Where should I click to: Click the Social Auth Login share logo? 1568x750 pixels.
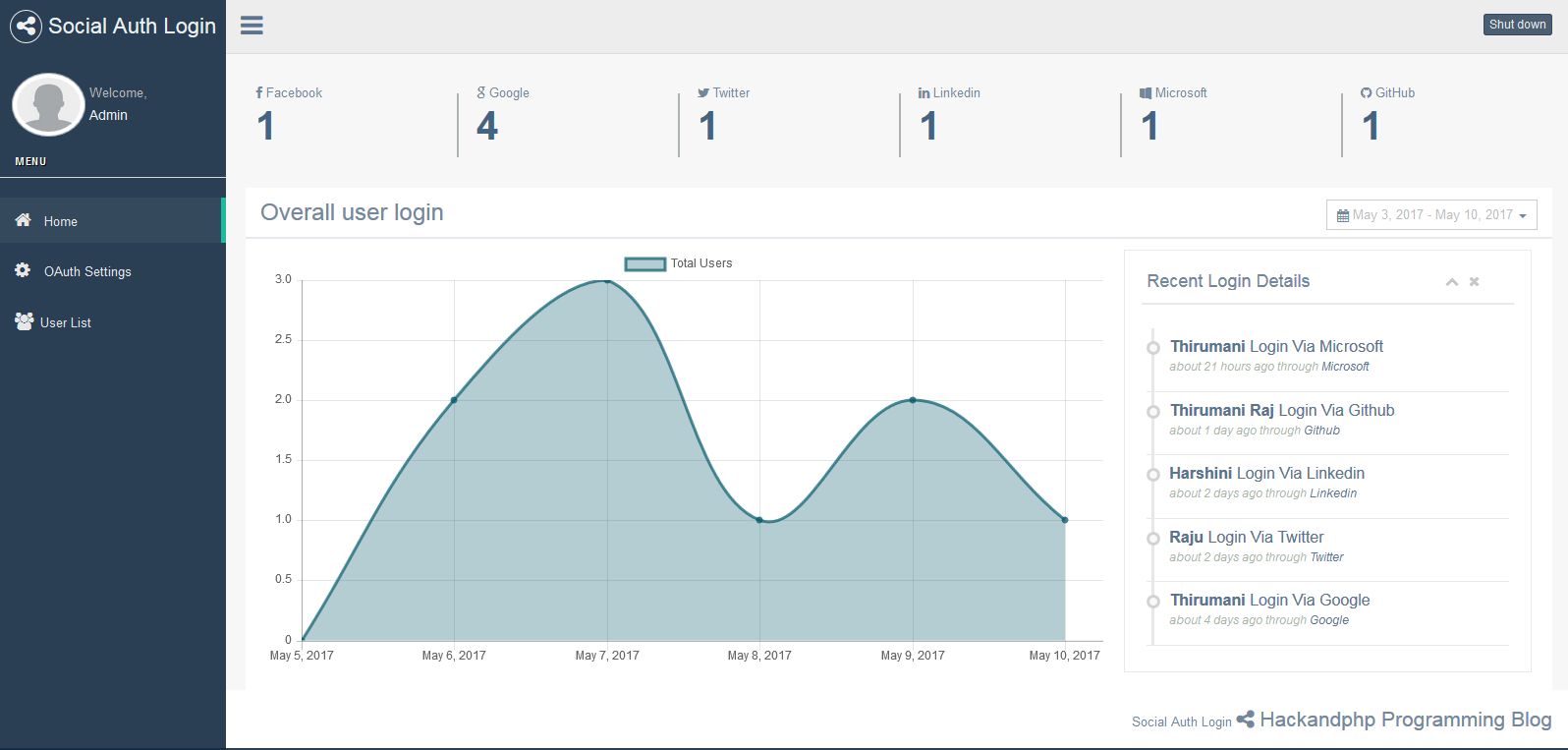26,27
